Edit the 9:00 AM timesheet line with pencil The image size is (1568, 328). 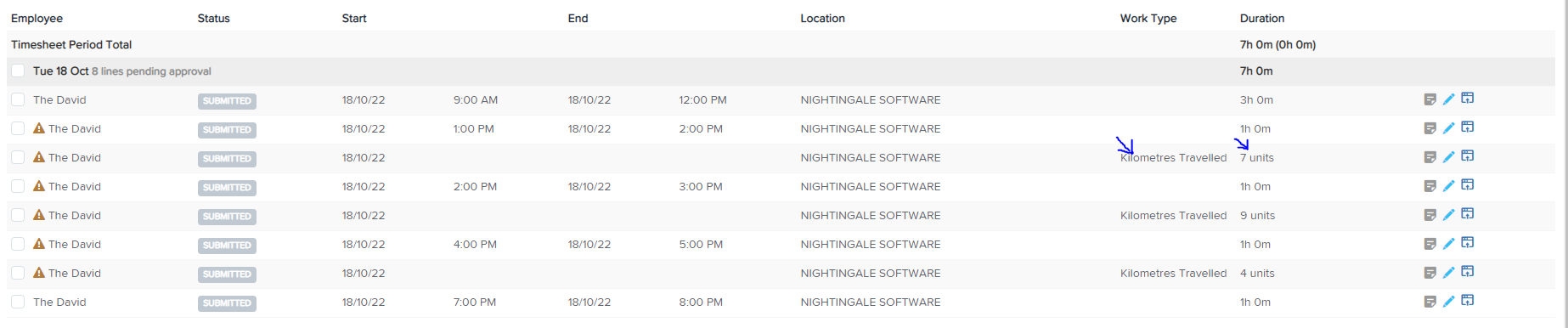(x=1449, y=100)
